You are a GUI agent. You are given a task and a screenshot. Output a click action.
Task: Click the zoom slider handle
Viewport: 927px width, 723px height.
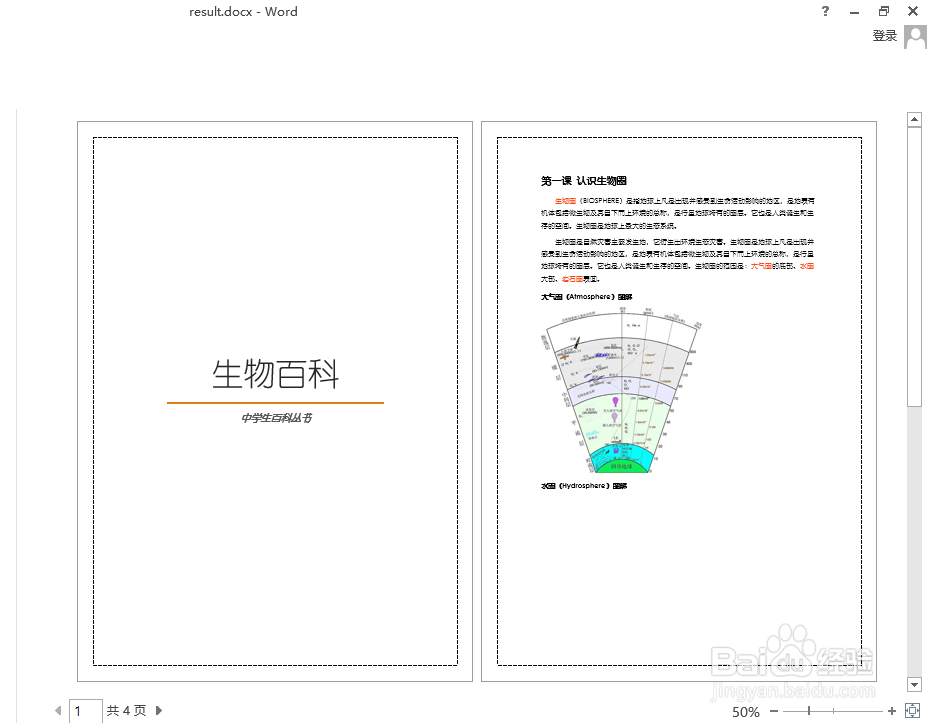(809, 711)
